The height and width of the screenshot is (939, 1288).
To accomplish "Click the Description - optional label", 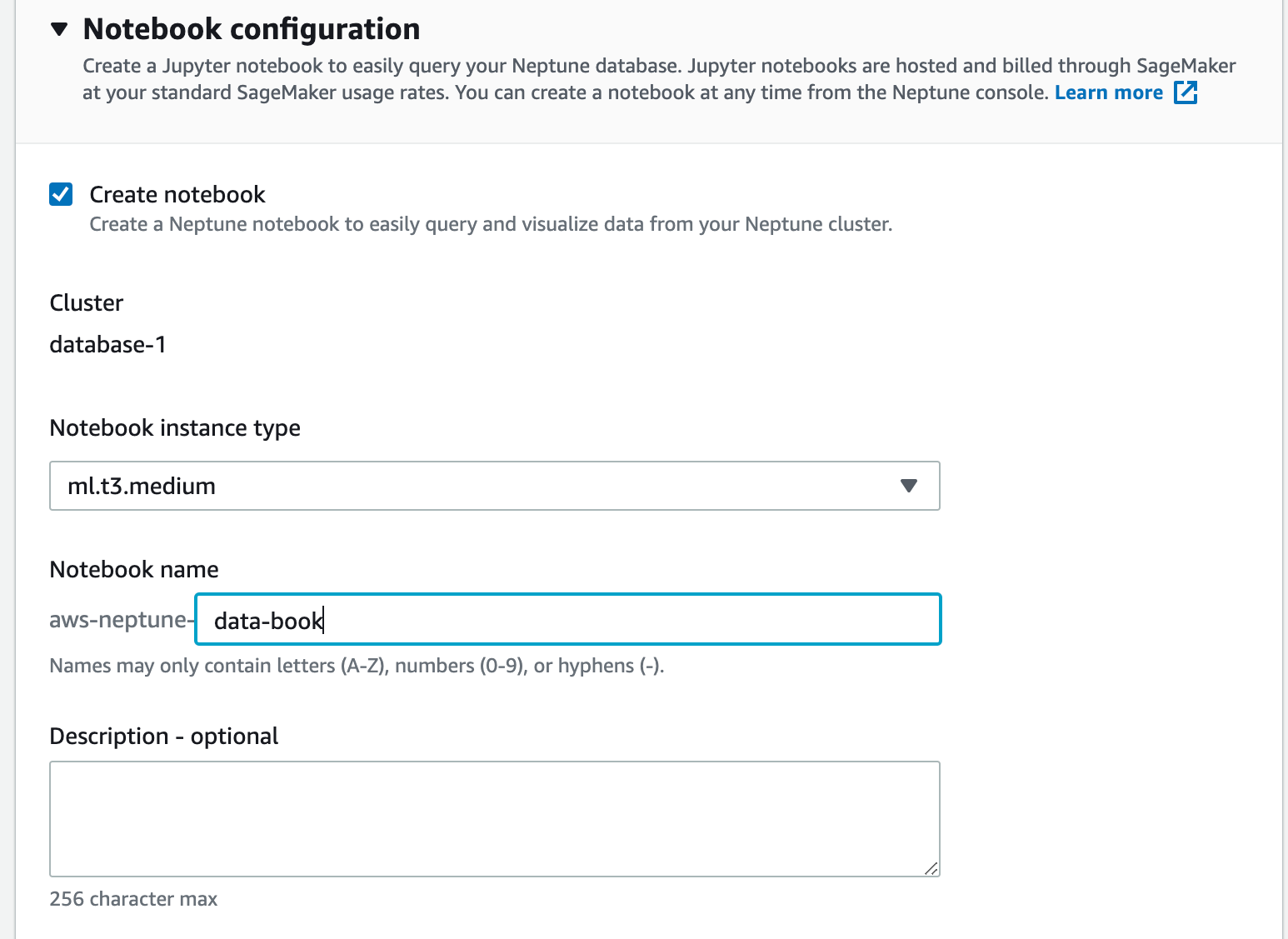I will click(163, 736).
